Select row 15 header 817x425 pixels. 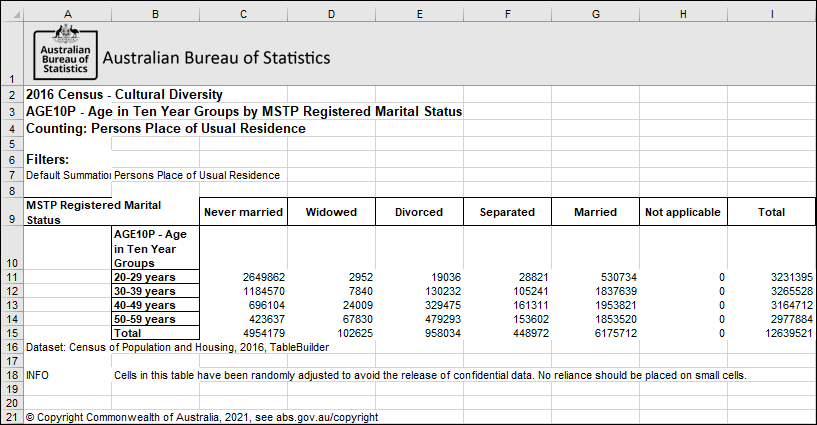tap(12, 333)
